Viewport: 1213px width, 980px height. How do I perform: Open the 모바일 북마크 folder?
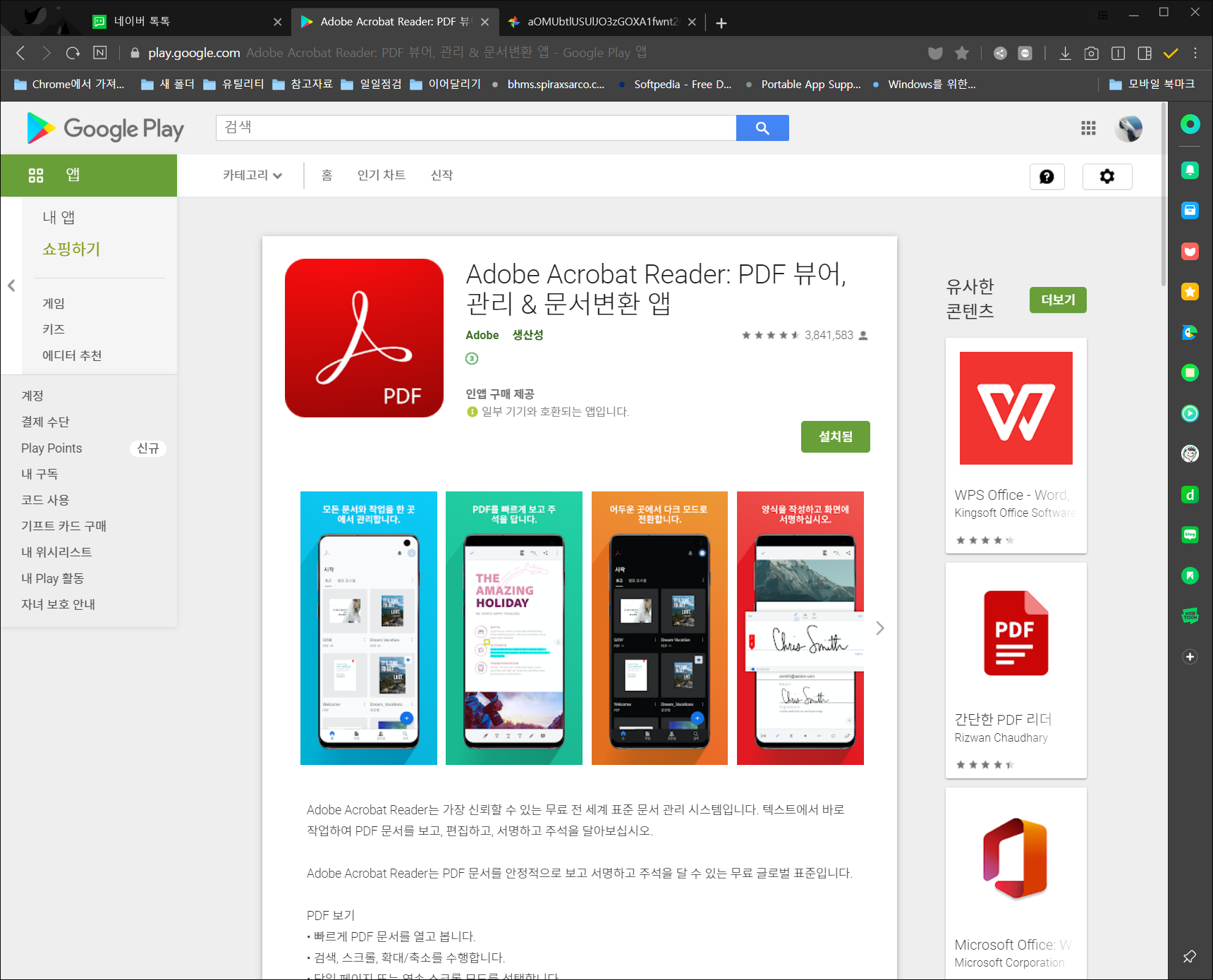[x=1152, y=84]
